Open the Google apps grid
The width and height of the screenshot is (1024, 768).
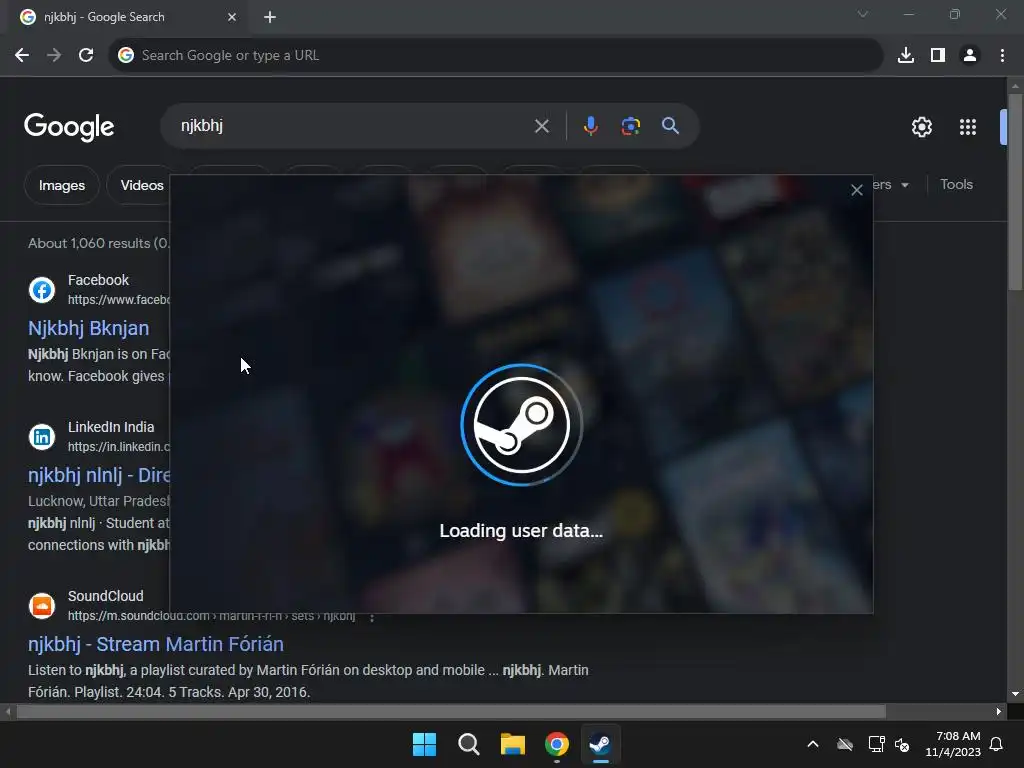coord(968,127)
